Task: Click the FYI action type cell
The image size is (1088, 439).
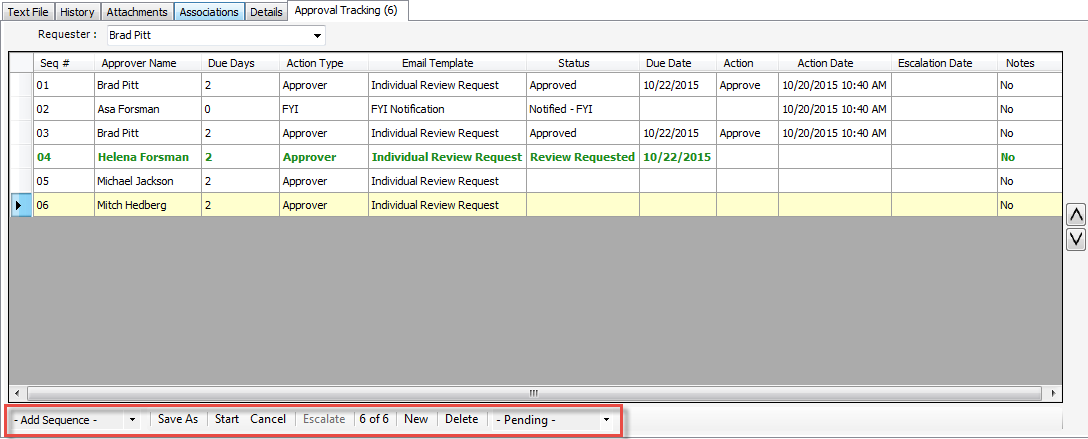Action: click(x=323, y=109)
